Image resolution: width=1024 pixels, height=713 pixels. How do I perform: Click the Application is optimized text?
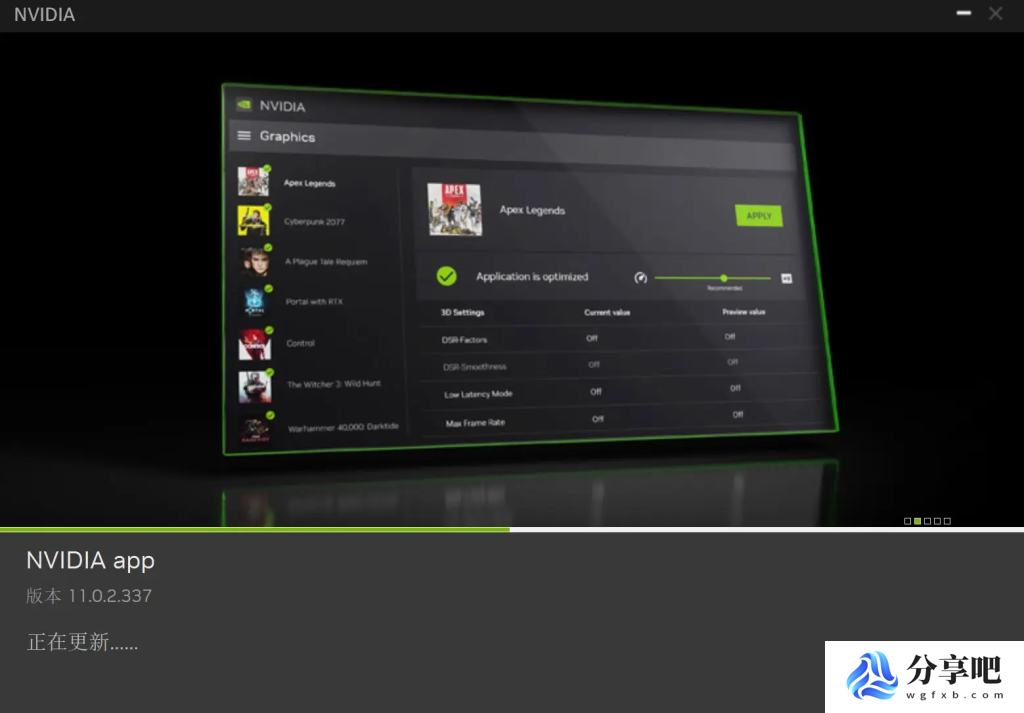coord(532,276)
